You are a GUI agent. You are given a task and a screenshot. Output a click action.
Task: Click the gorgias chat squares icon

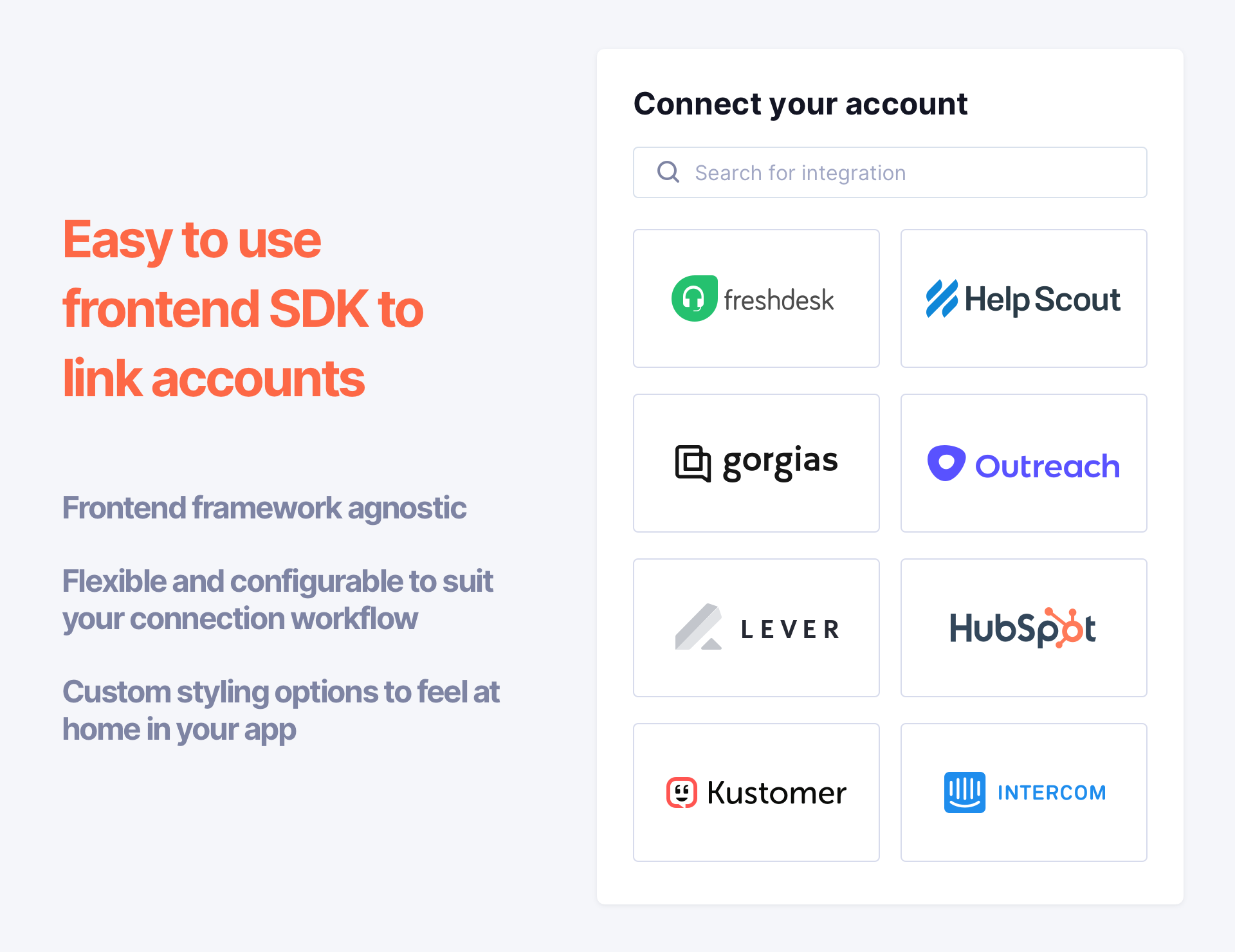(x=693, y=463)
